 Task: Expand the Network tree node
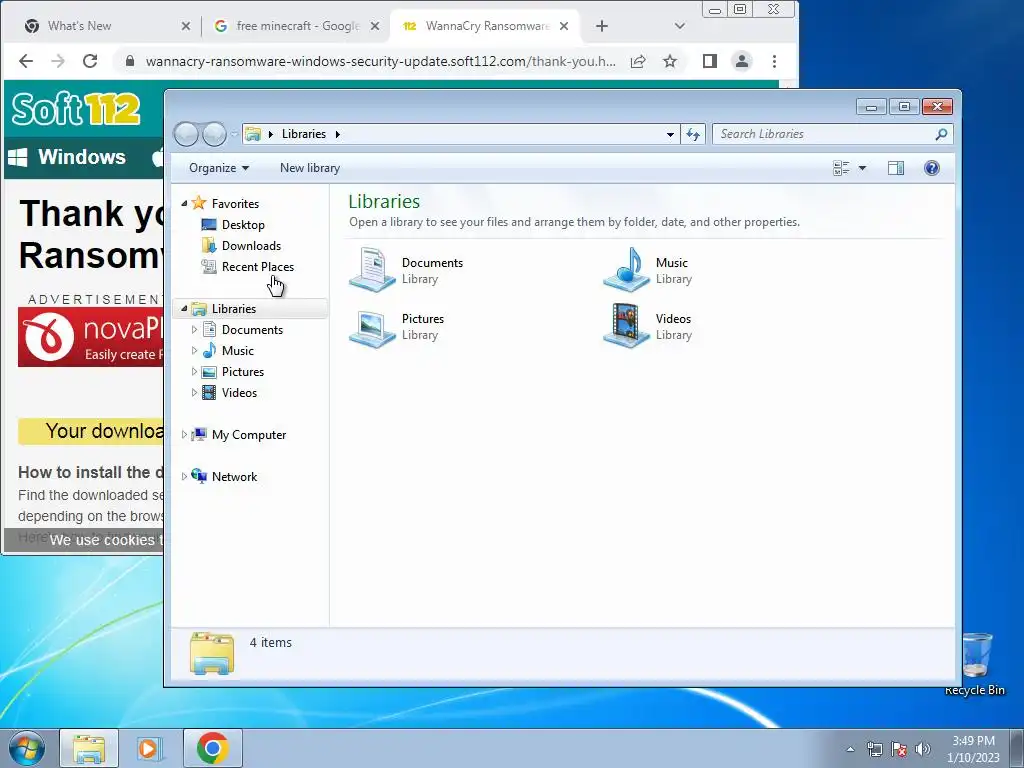coord(184,477)
